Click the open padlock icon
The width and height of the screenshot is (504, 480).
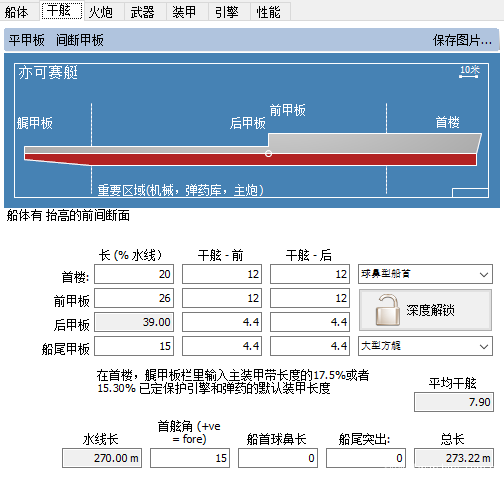coord(388,310)
